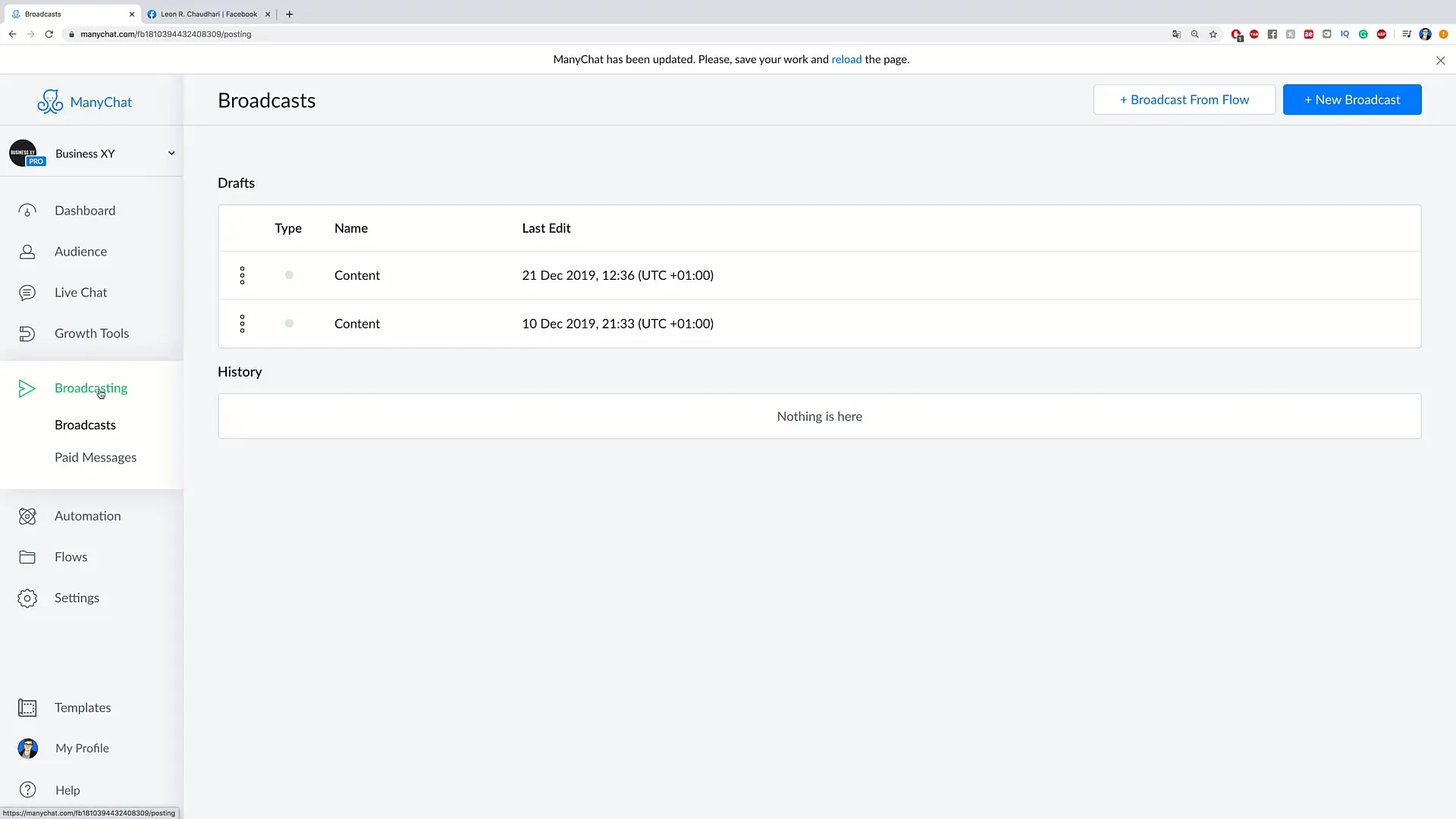Screen dimensions: 1456x819
Task: Open the Content draft edited 21 Dec 2019
Action: click(357, 275)
